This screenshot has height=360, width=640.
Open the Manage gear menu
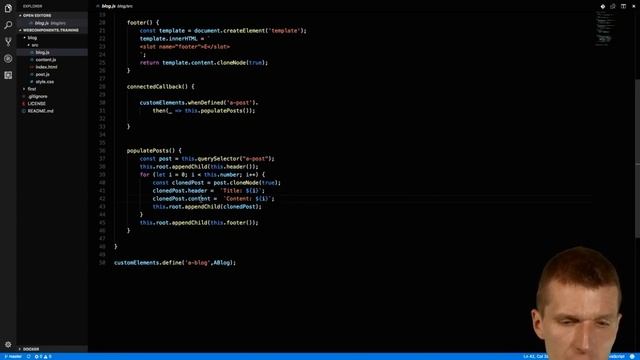pyautogui.click(x=8, y=344)
